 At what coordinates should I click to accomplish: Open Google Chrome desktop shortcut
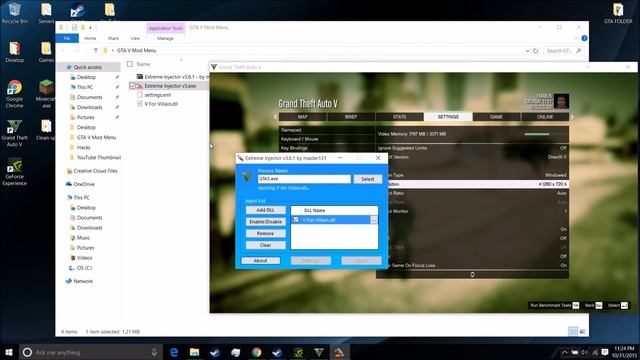click(15, 94)
